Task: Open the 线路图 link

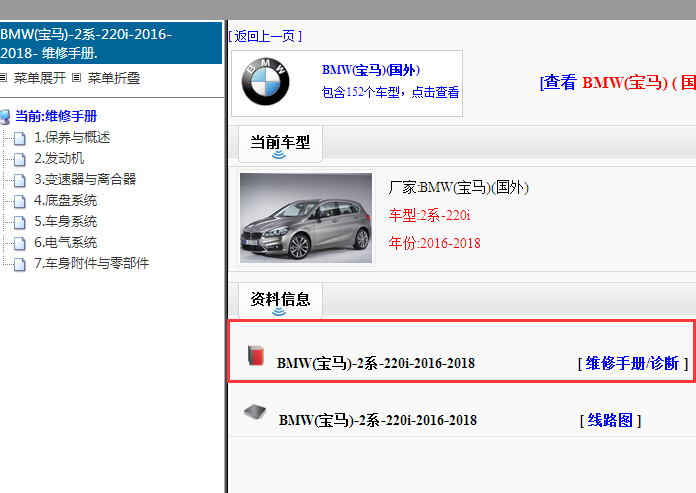Action: click(610, 420)
